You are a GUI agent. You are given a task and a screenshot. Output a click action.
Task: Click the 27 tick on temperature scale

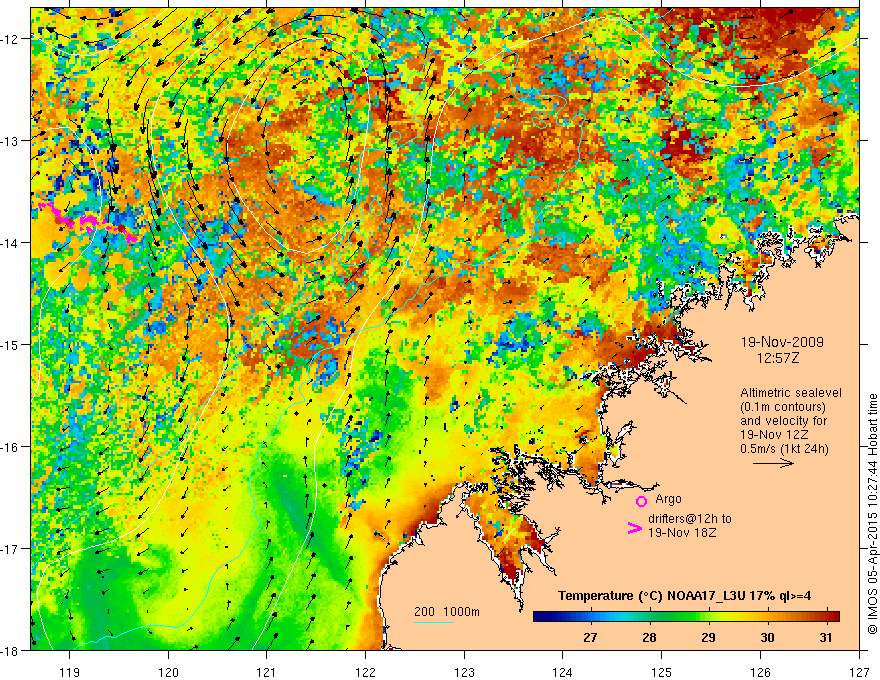(590, 637)
